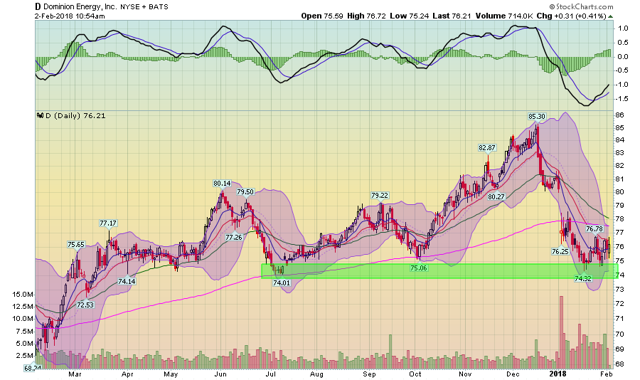Click the "Aug" month axis label

(x=317, y=374)
